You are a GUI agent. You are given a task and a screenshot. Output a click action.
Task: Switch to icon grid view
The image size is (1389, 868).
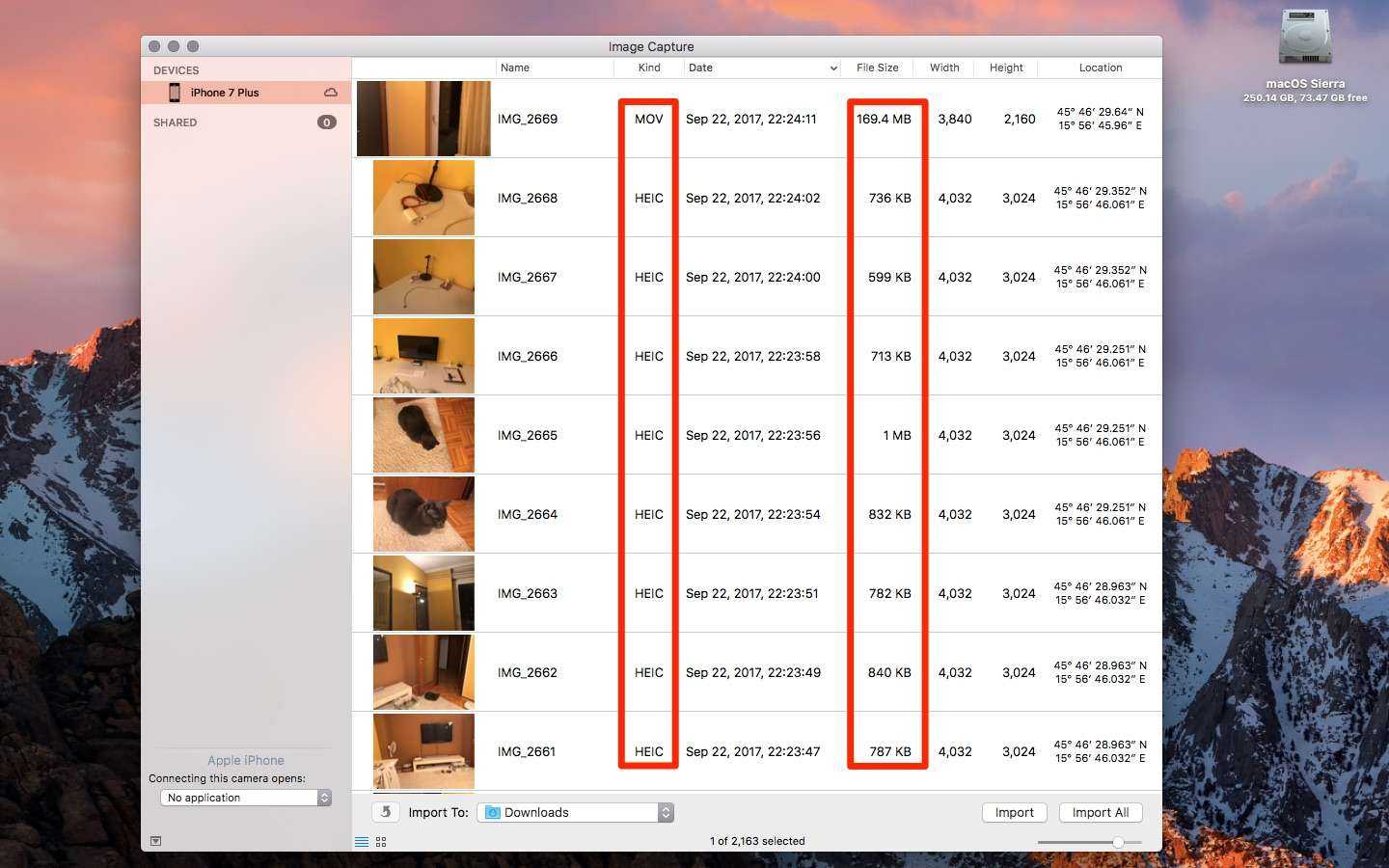click(x=381, y=842)
